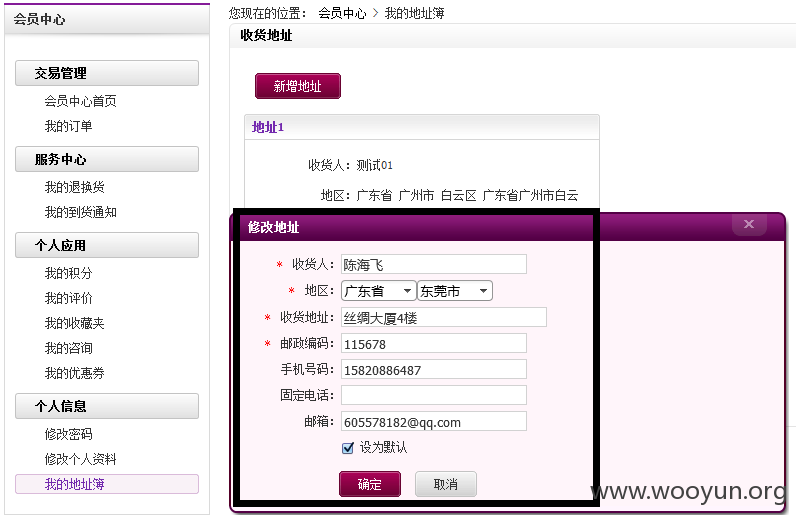Focus the 邮箱 email input field
This screenshot has width=796, height=520.
pyautogui.click(x=434, y=421)
